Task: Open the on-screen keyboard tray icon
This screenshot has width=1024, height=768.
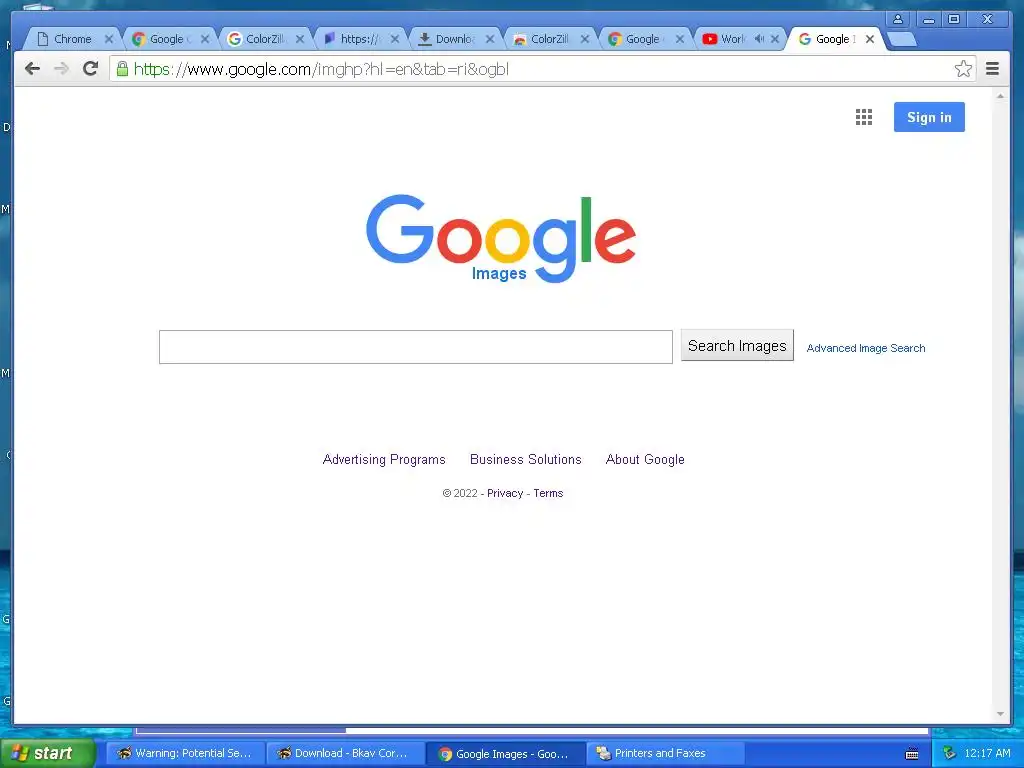Action: point(912,754)
